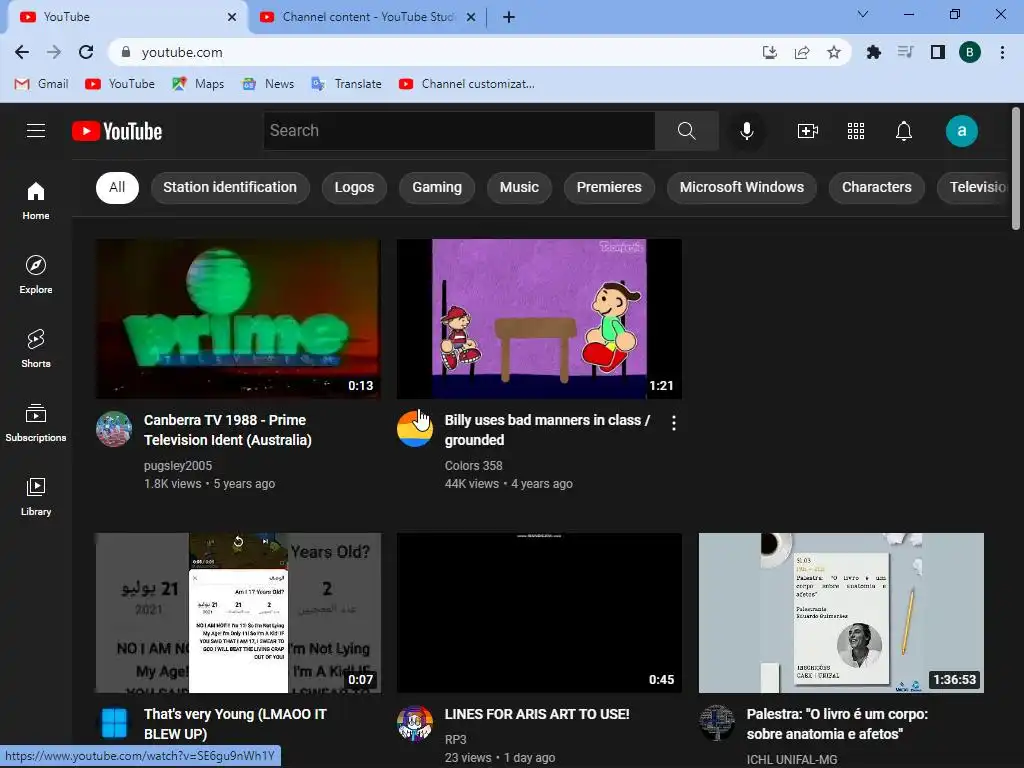1024x768 pixels.
Task: Open the LINES FOR ARIS ART TO USE! title
Action: tap(537, 714)
